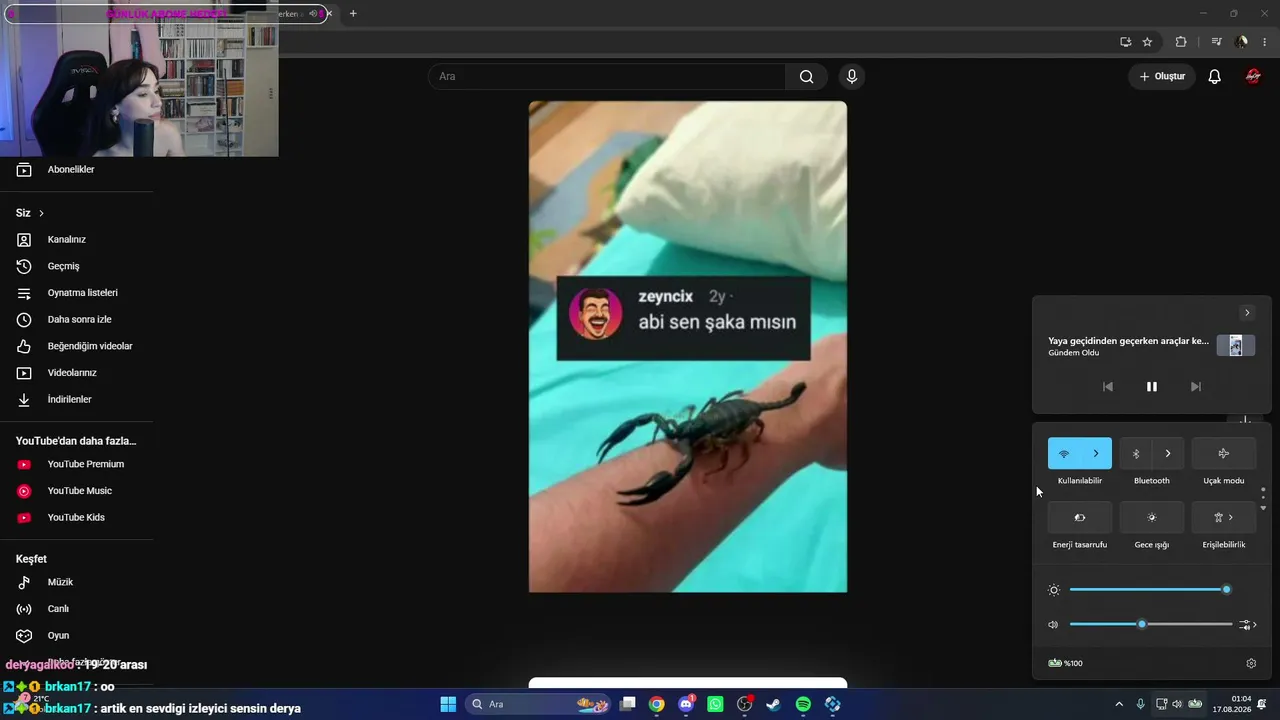Screen dimensions: 1280x720
Task: Toggle Bluetooth on or off
Action: coord(1136,453)
